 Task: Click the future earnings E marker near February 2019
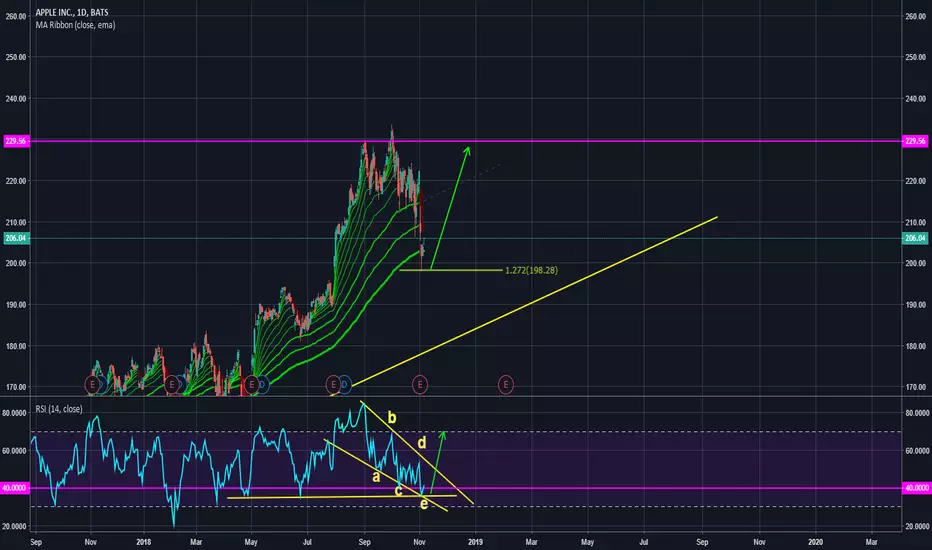[x=506, y=385]
